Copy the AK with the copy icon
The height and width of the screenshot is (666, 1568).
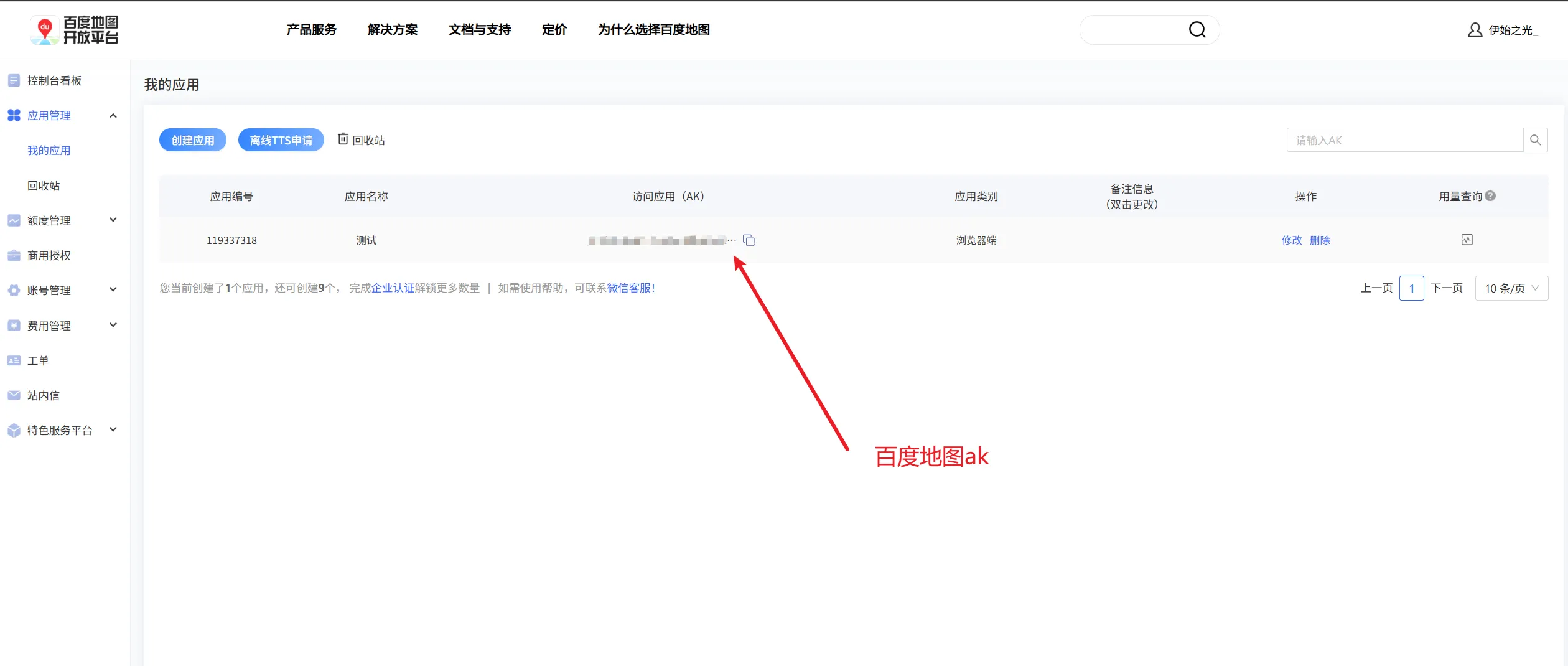click(x=749, y=240)
